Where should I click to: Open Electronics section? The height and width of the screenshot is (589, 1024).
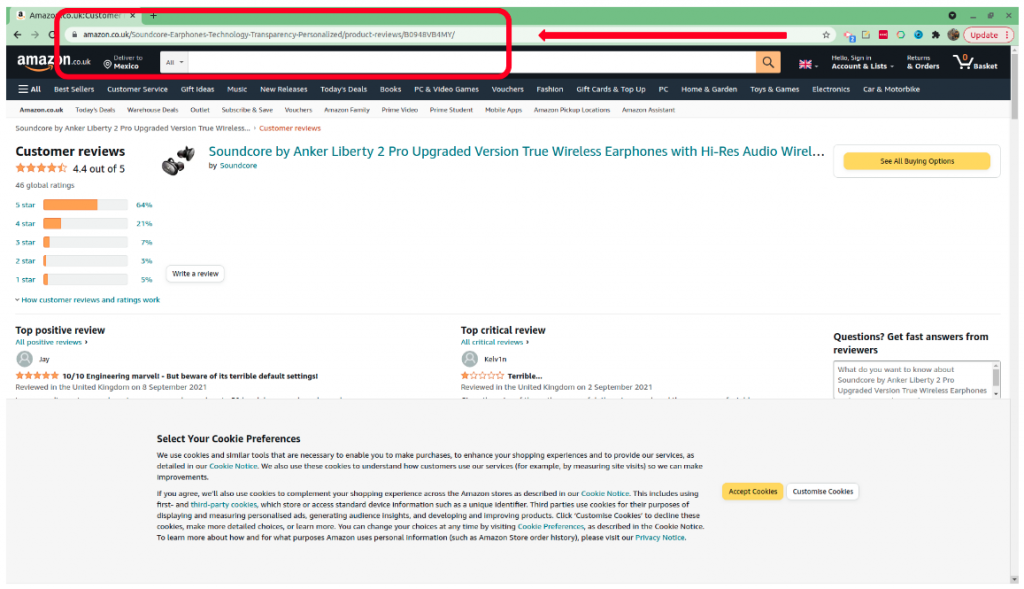click(831, 89)
